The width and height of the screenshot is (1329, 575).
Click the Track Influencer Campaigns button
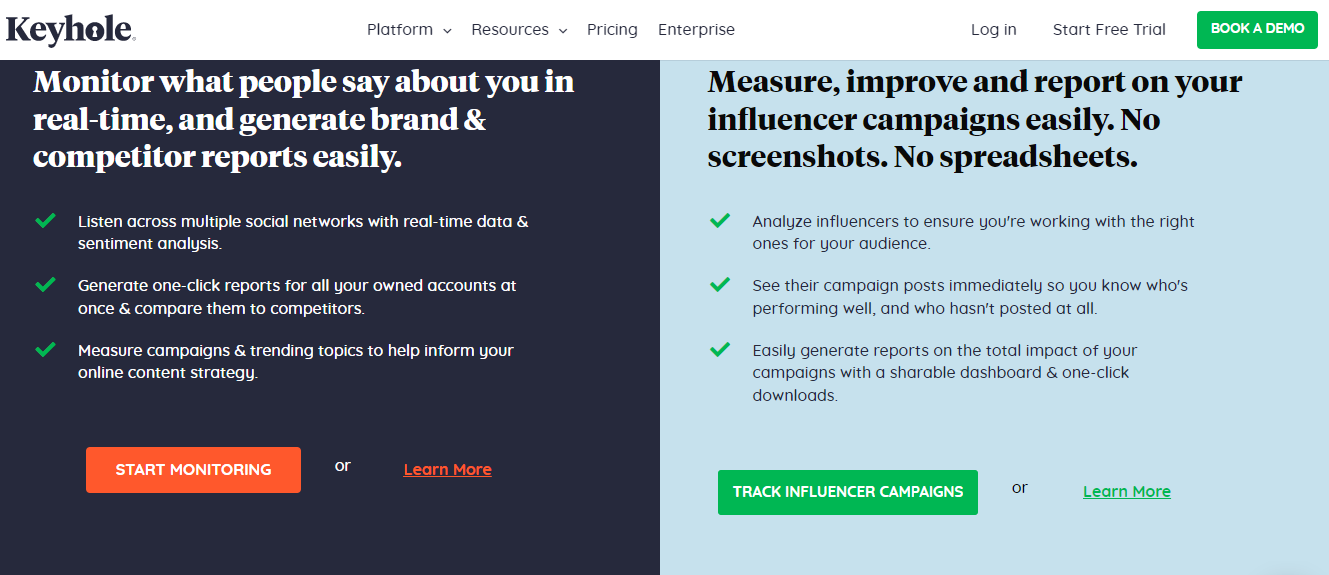click(x=847, y=492)
